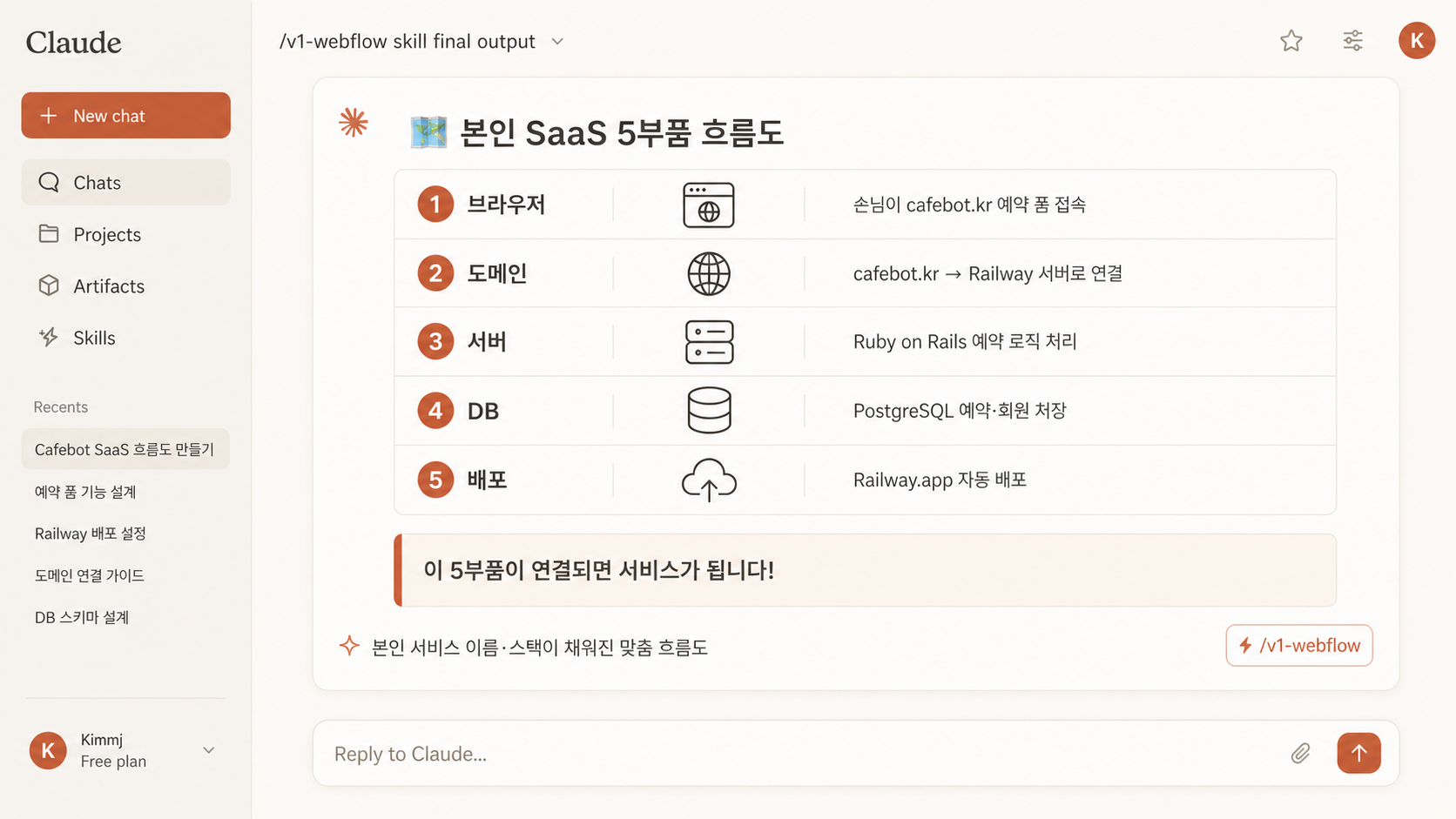Click the number 4 badge for DB

(x=435, y=410)
